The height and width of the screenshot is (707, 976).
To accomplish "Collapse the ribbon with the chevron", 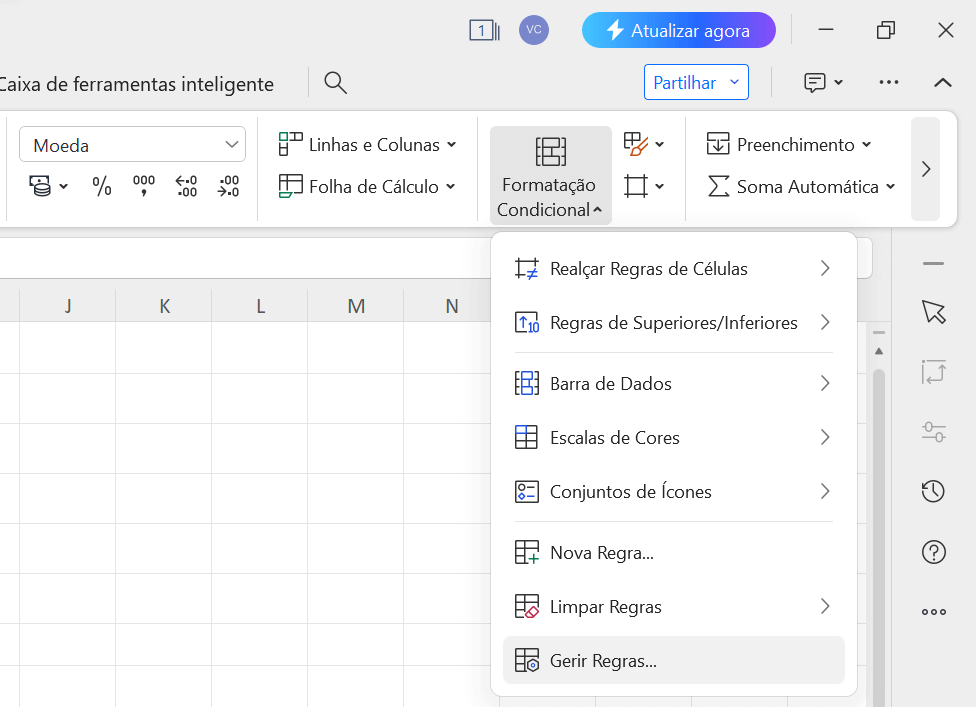I will point(942,83).
